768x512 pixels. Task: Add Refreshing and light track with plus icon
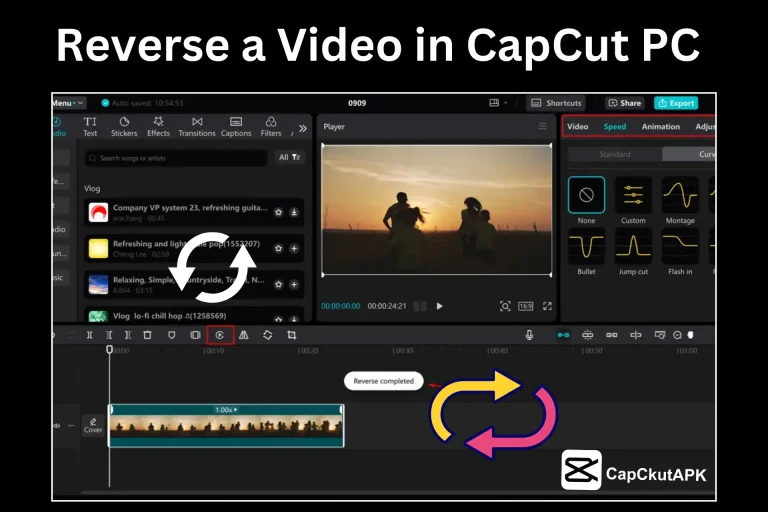(x=294, y=248)
